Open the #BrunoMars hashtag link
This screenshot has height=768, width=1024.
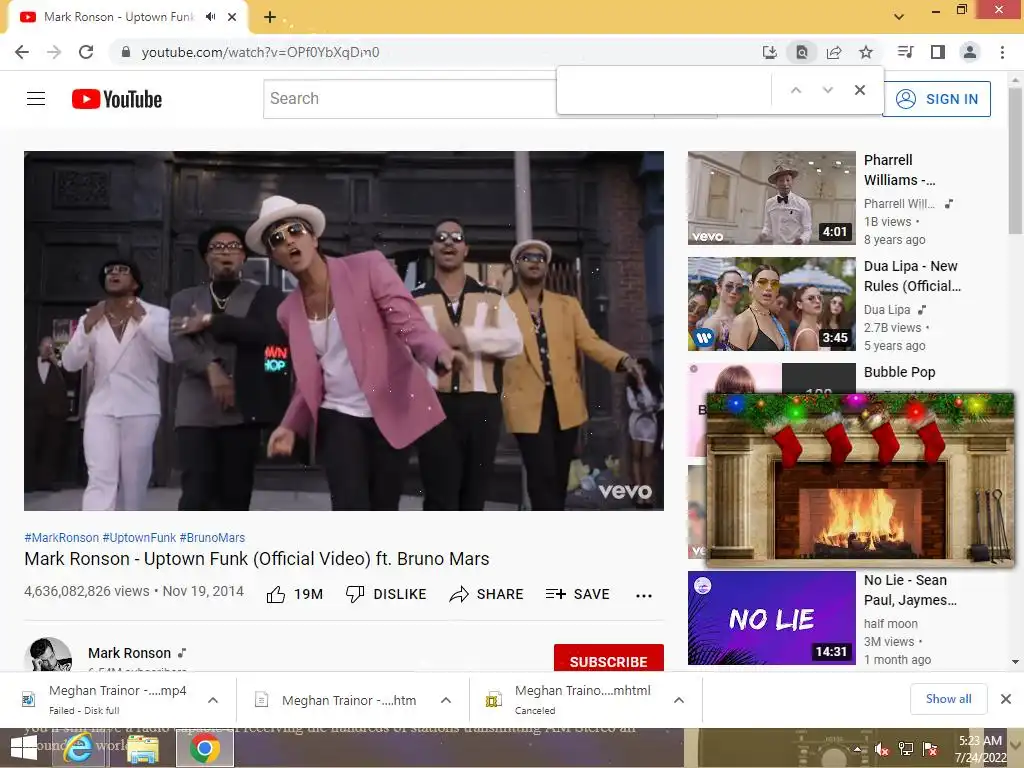(212, 537)
